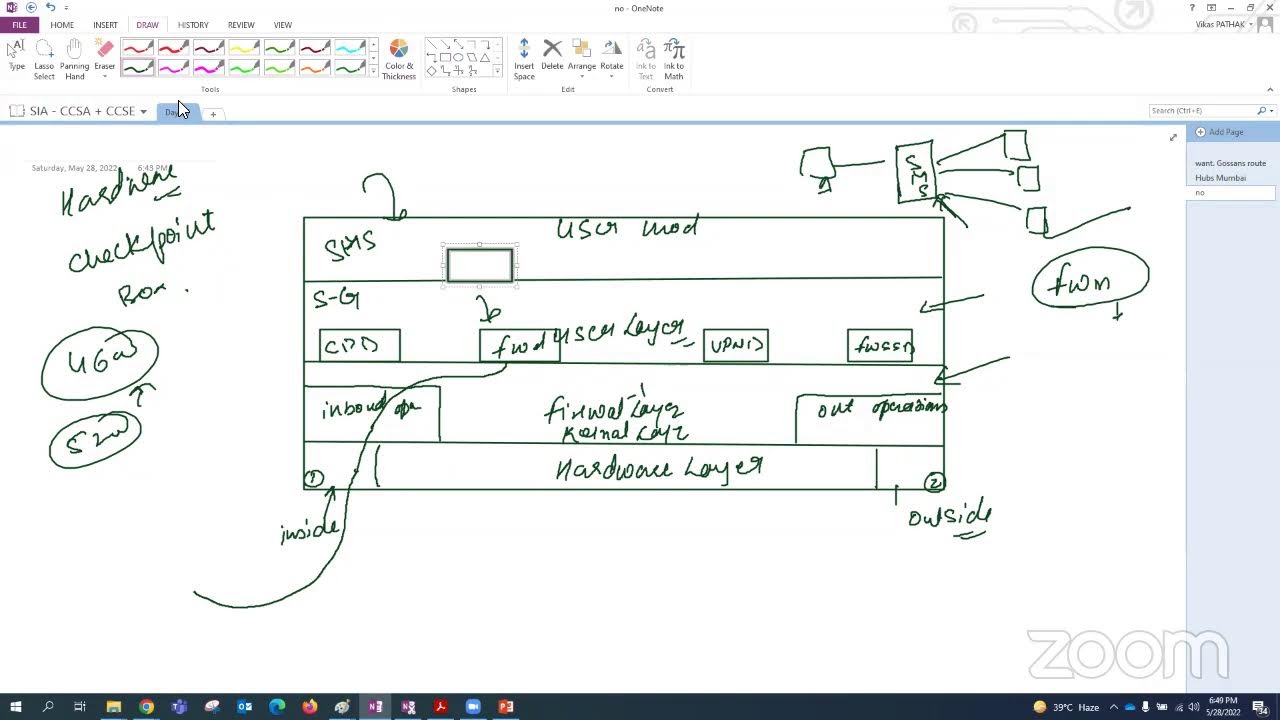Viewport: 1280px width, 720px height.
Task: Convert with Ink to Text
Action: (x=646, y=58)
